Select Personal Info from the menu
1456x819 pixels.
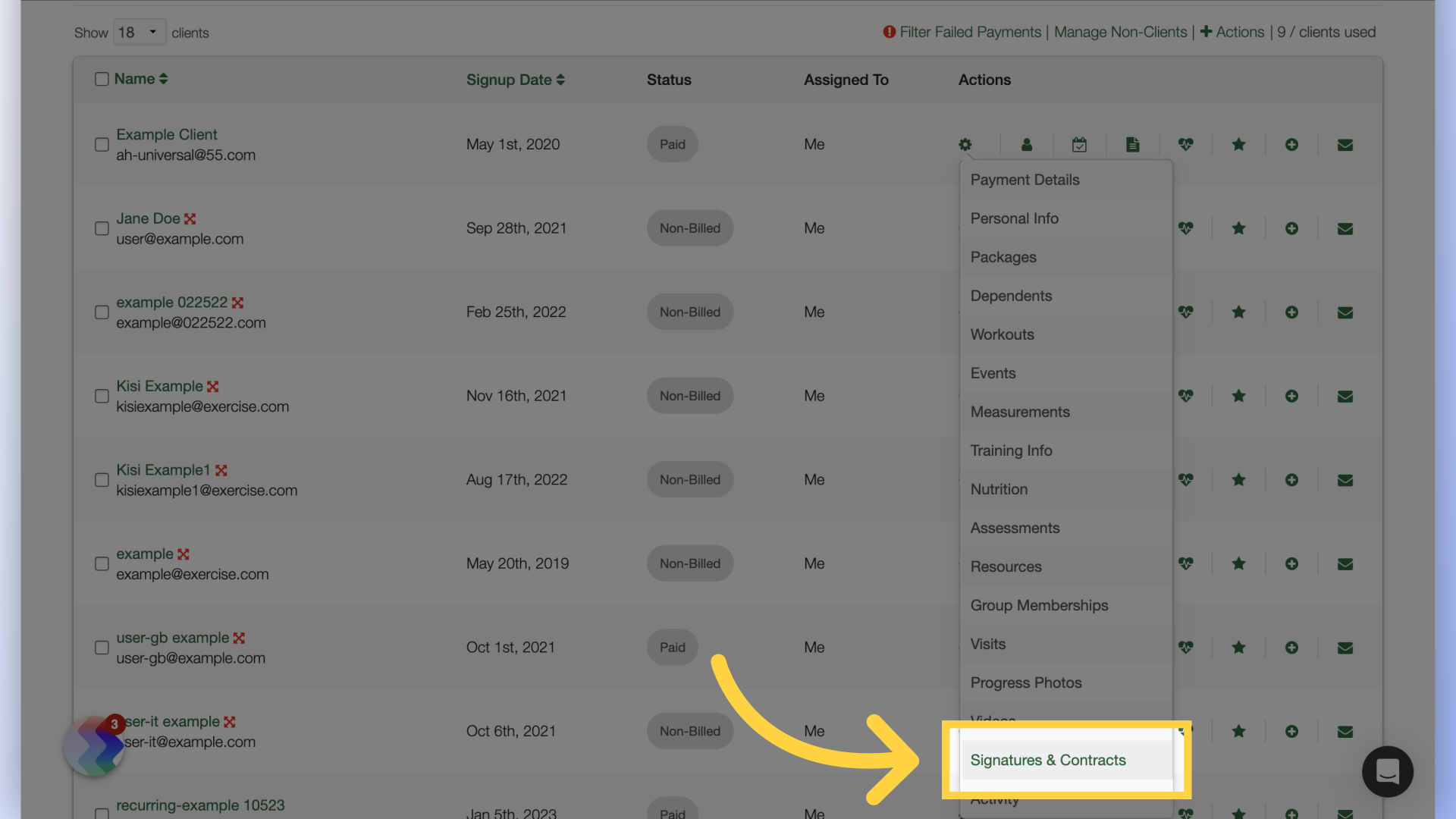(x=1065, y=218)
